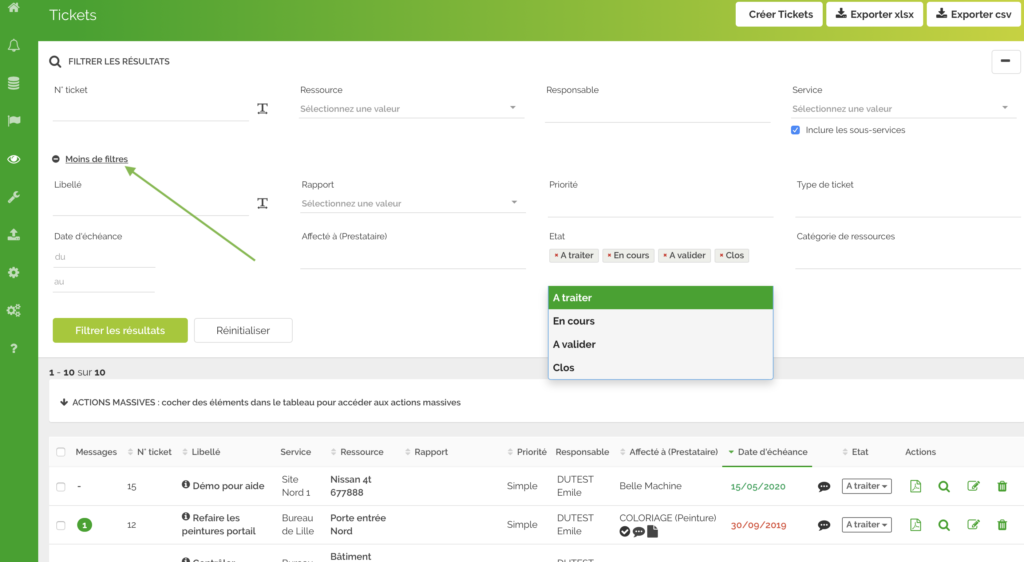The image size is (1024, 562).
Task: Expand the Service dropdown filter
Action: [x=902, y=108]
